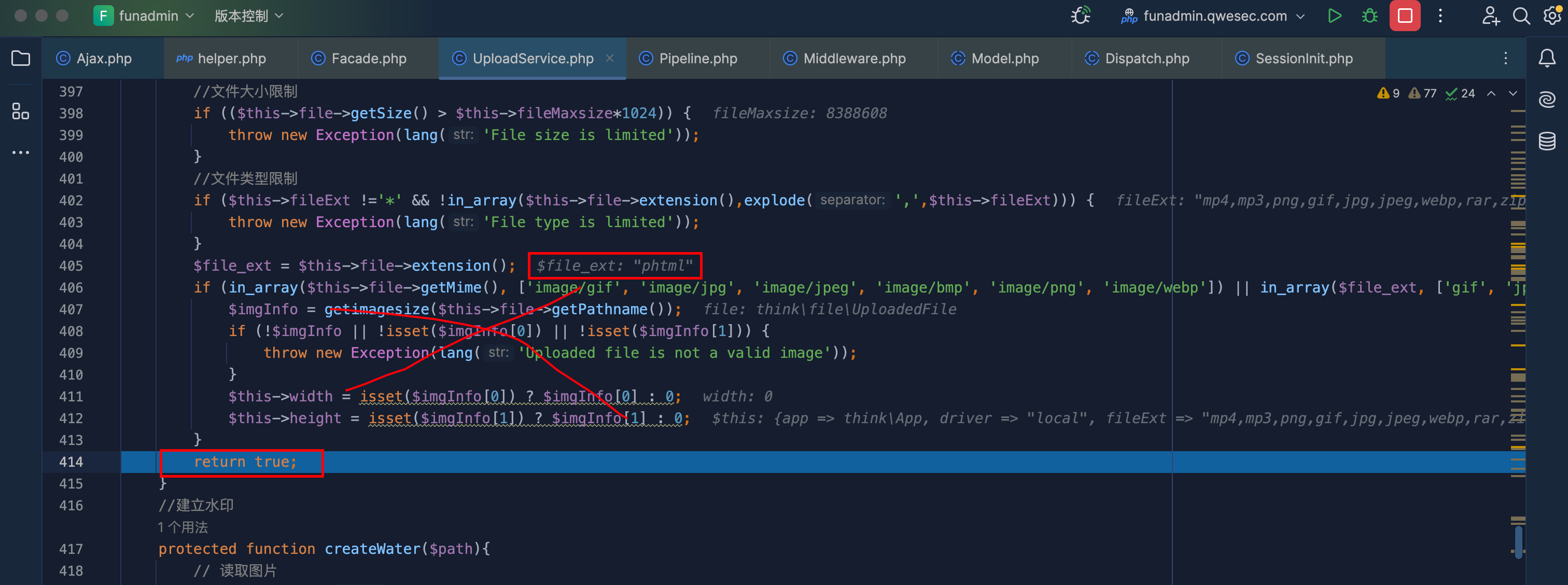Click the fileMaxsize: 8388608 inline value
Viewport: 1568px width, 585px height.
[799, 113]
